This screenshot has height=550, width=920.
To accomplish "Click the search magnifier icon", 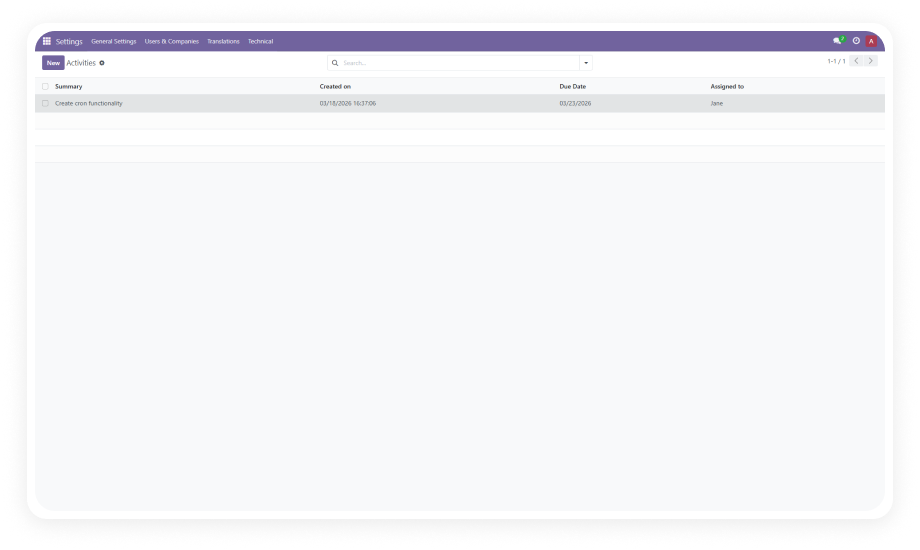I will point(335,63).
